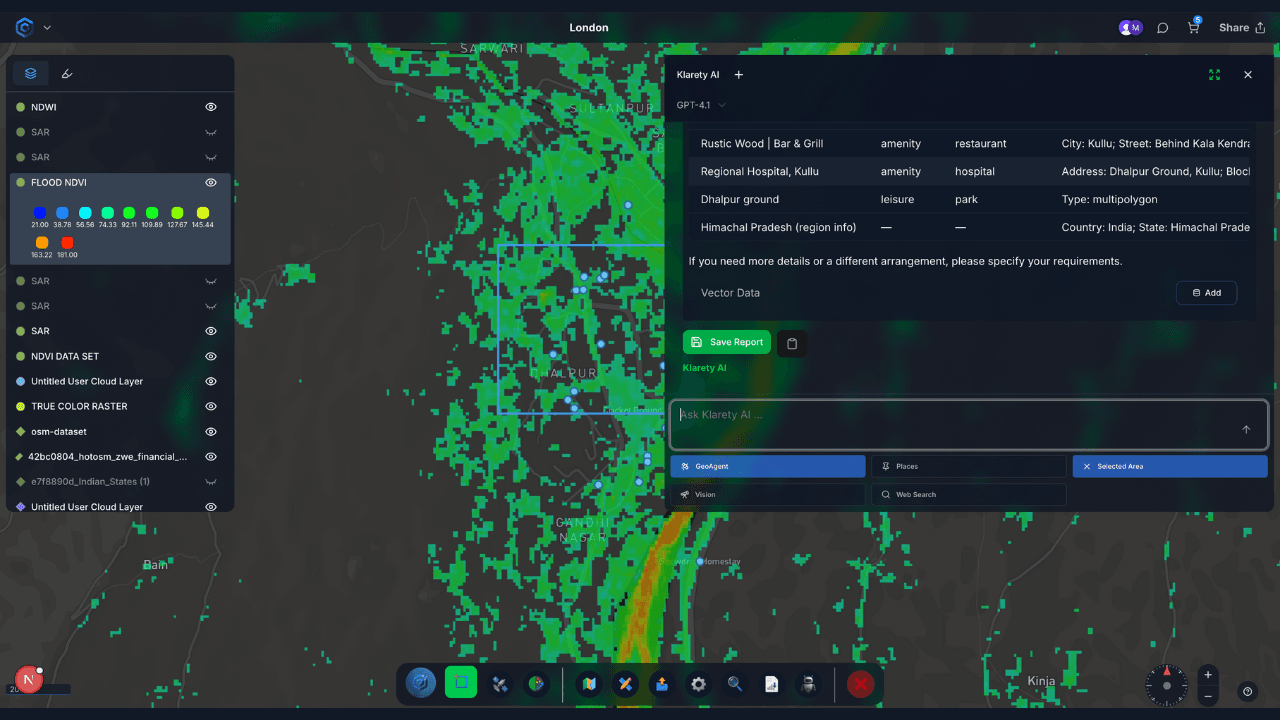
Task: Click the clipboard copy icon beside Save Report
Action: click(792, 343)
